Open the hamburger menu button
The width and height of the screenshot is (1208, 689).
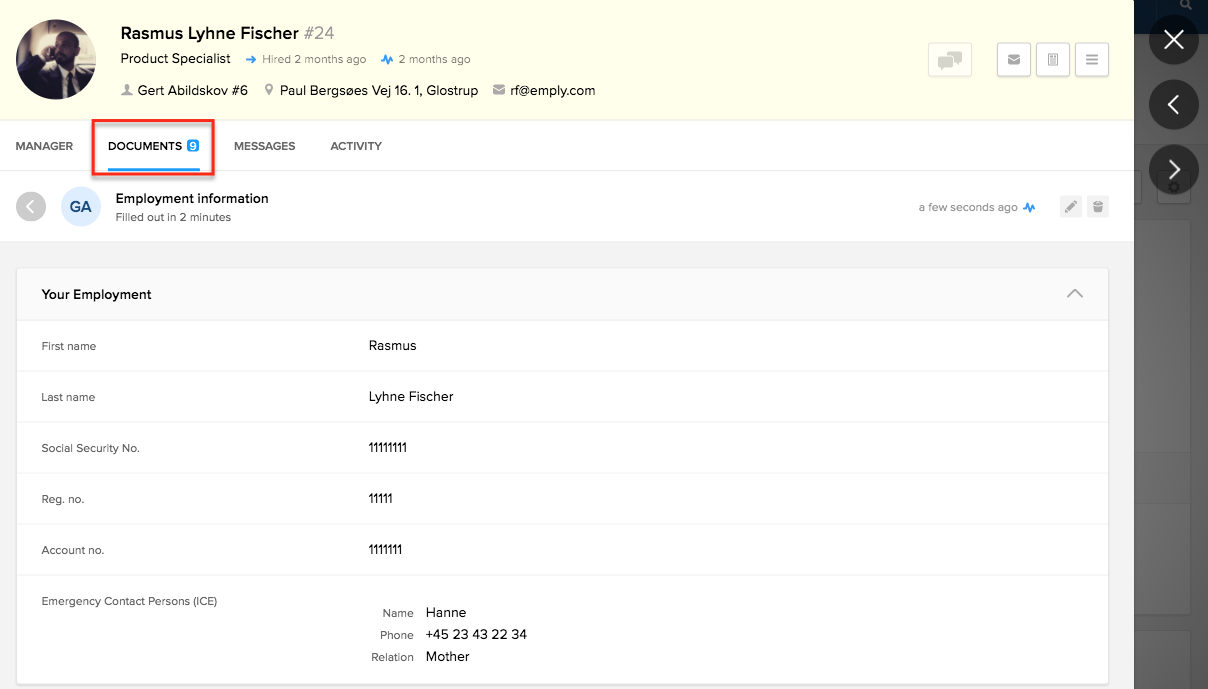point(1091,60)
